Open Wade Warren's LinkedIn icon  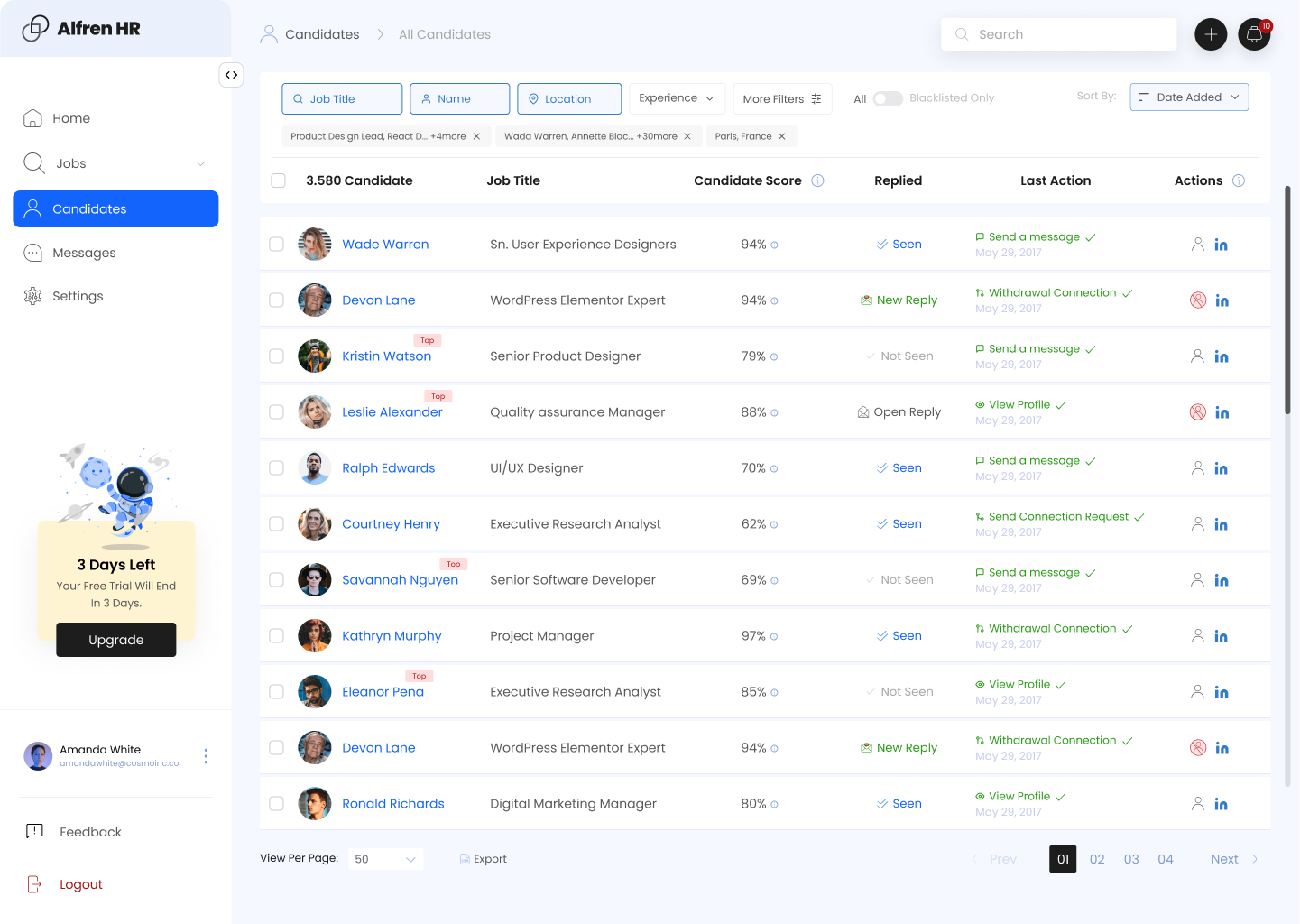(1221, 245)
